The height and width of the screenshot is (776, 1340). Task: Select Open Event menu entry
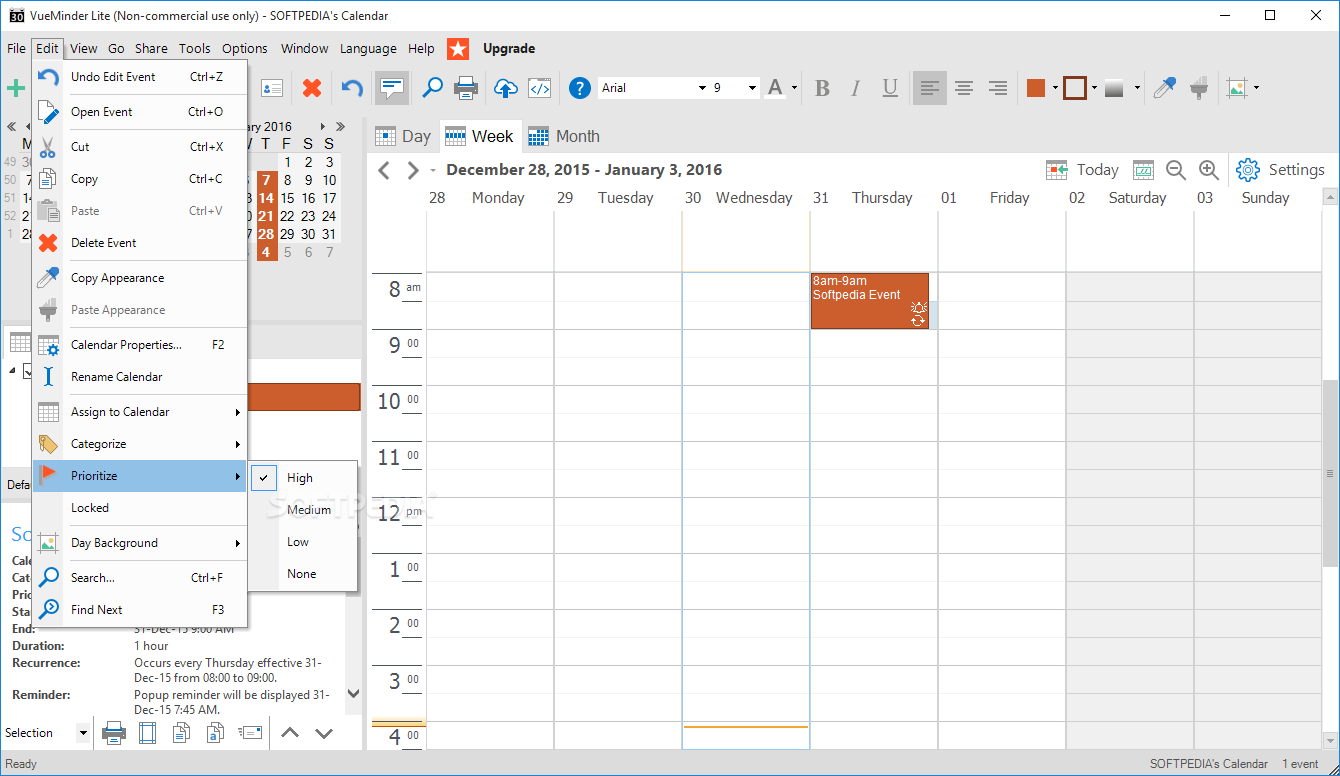coord(140,112)
